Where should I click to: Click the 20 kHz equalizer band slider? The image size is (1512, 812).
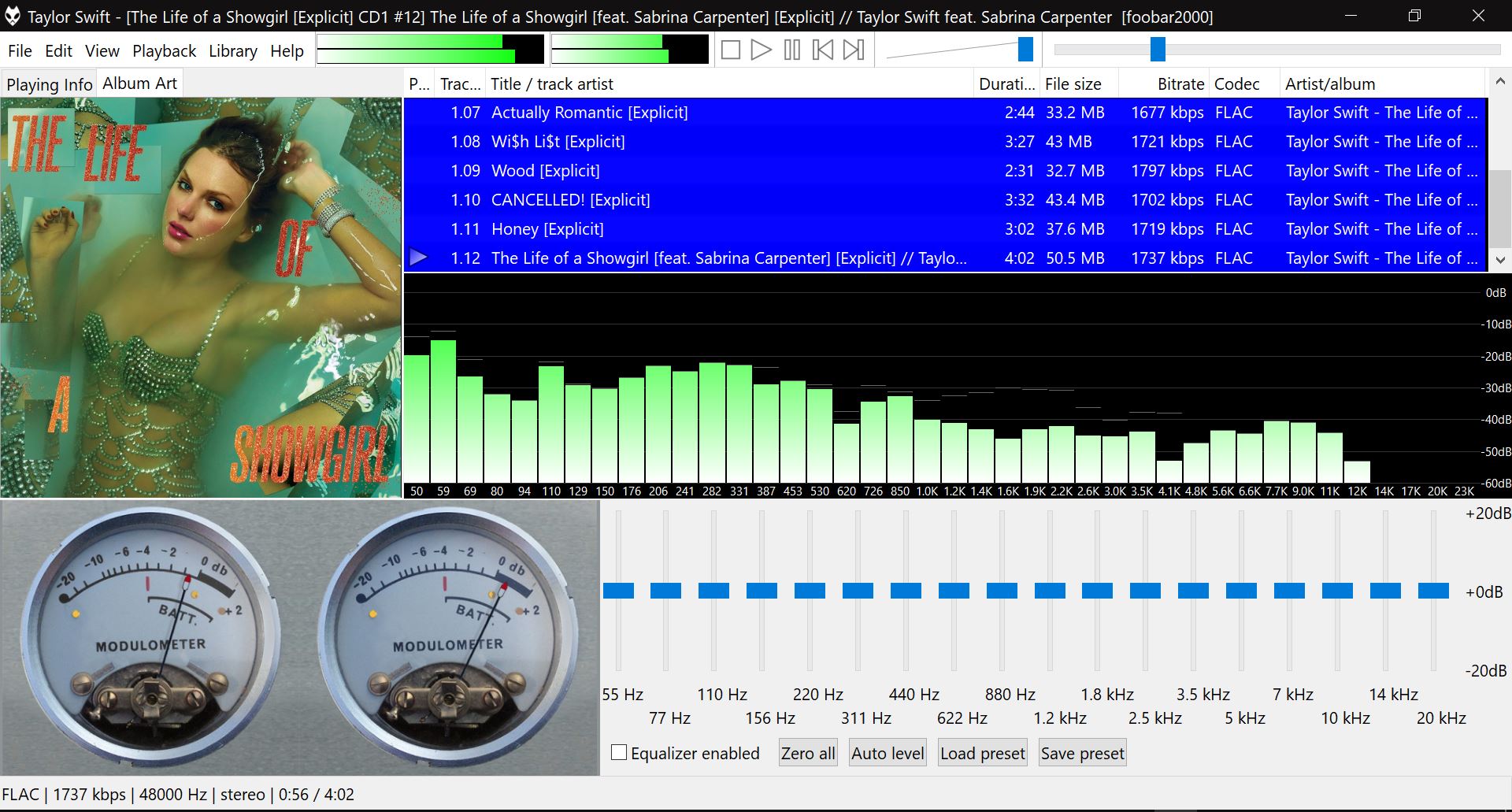pyautogui.click(x=1433, y=591)
